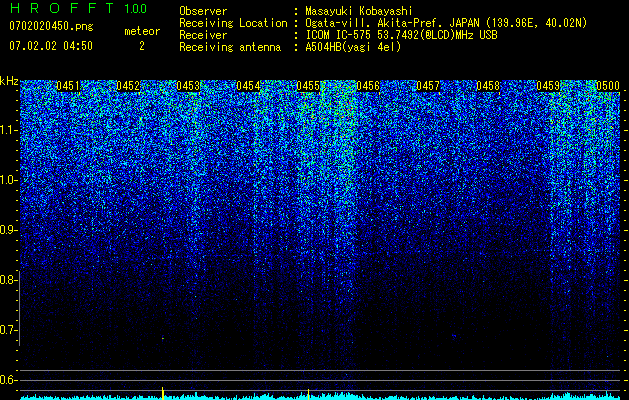Click the 0.9 kHz axis label
629x400 pixels.
[x=9, y=230]
